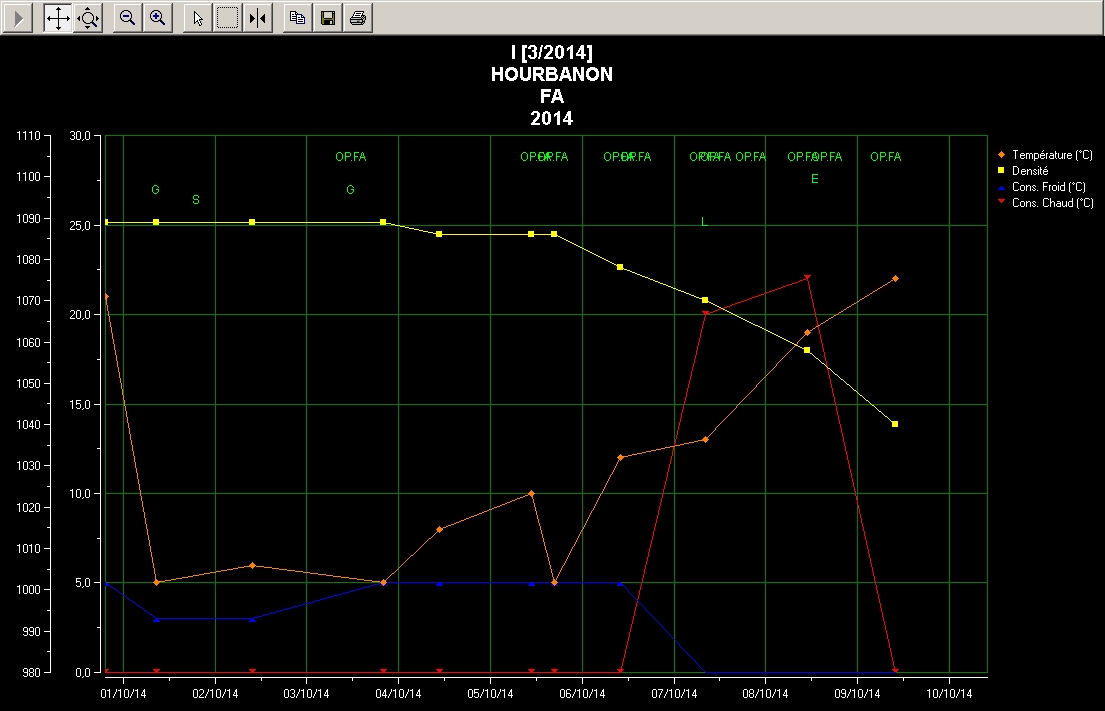
Task: Click the Température (°C) legend entry
Action: [1051, 155]
